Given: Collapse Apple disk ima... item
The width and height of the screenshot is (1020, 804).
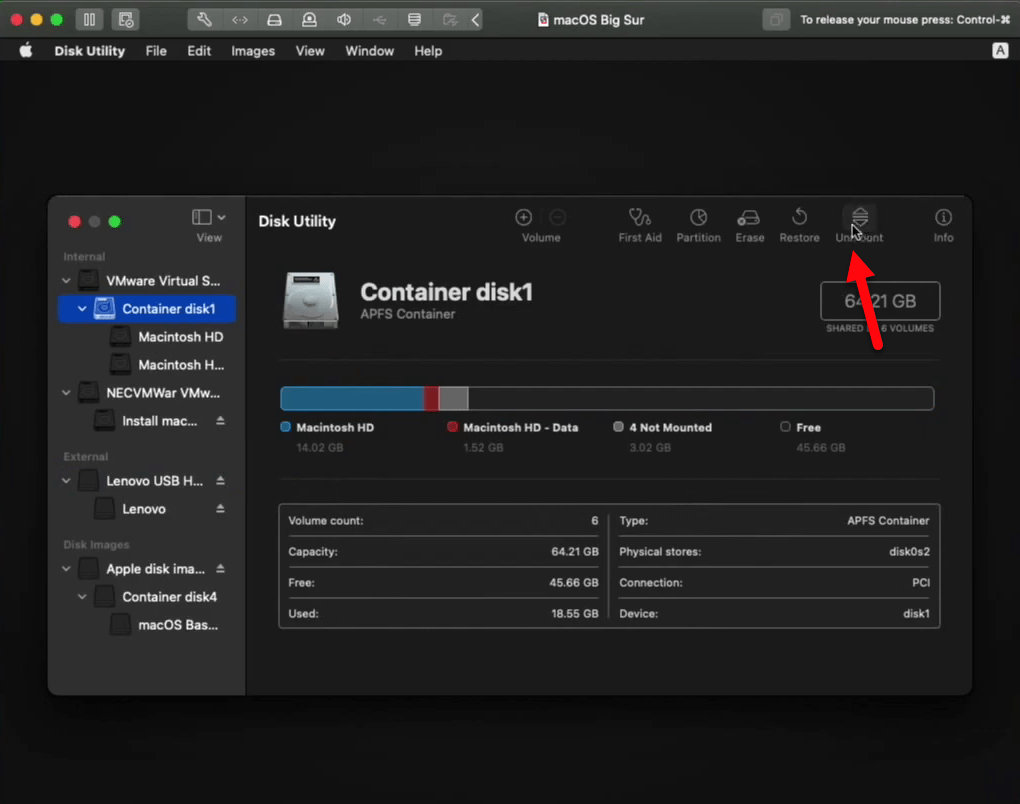Looking at the screenshot, I should pos(66,569).
